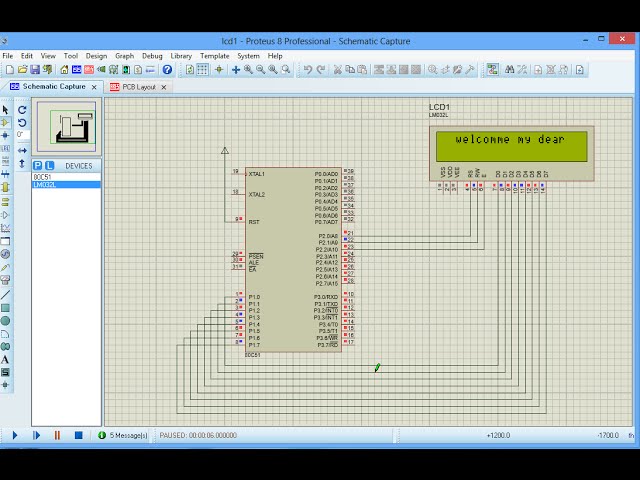Click the Cut scissors icon
This screenshot has width=640, height=480.
(338, 70)
